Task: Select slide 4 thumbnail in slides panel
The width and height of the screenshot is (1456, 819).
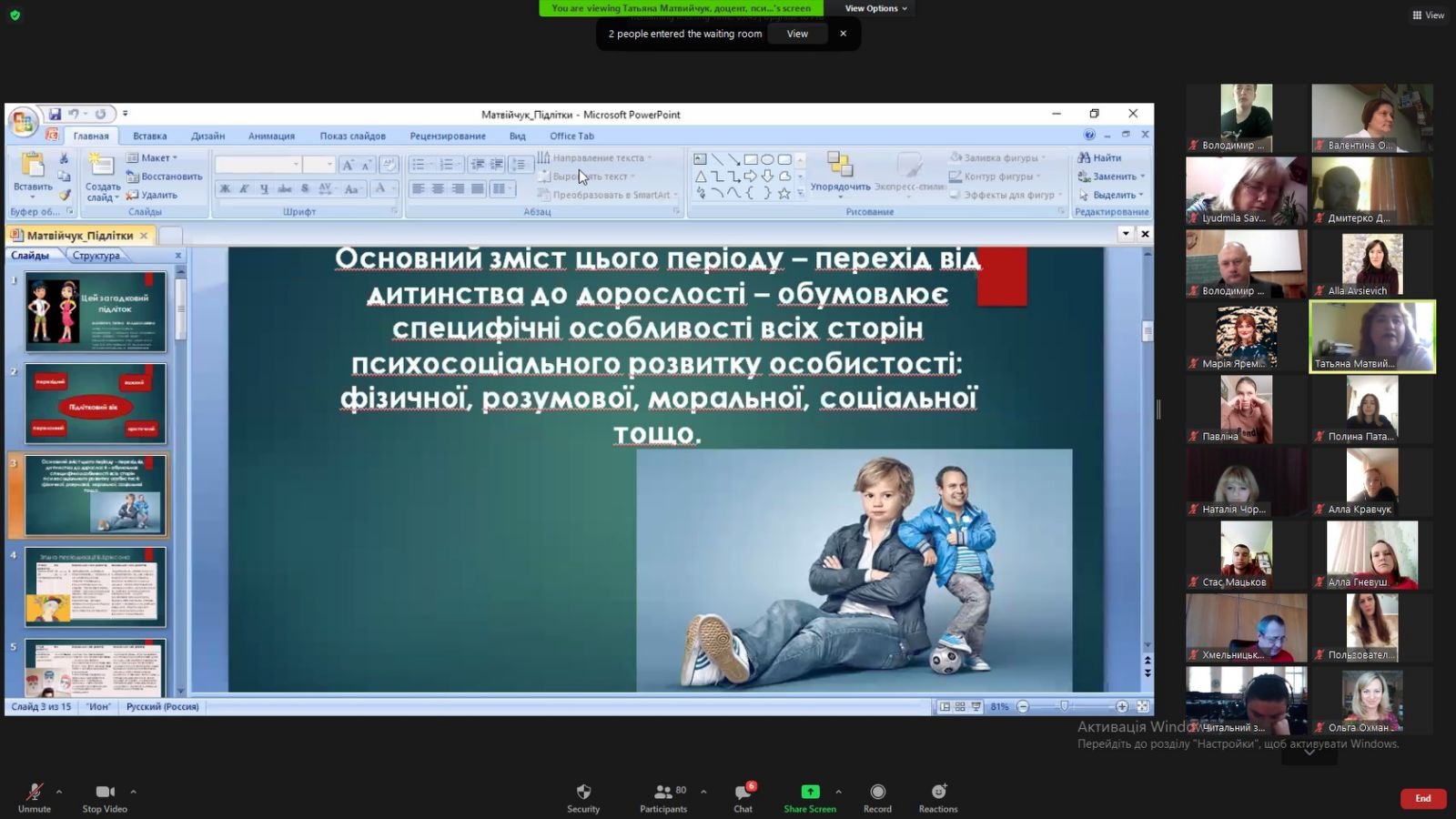Action: click(96, 587)
